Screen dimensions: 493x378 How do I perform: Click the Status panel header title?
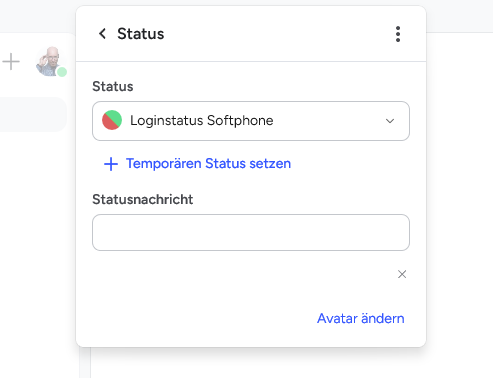click(141, 34)
